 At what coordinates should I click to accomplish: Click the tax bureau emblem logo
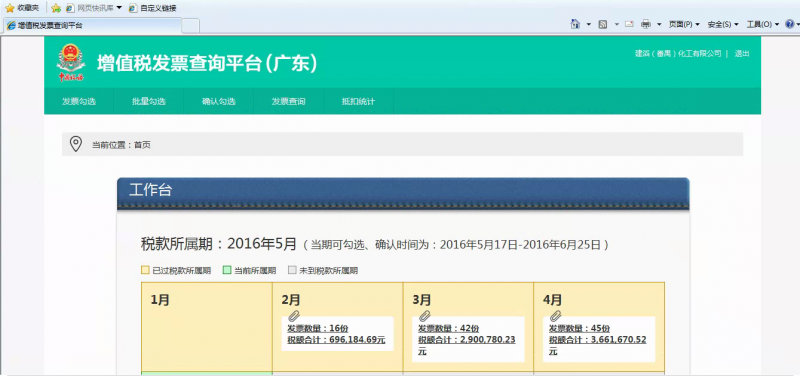click(x=70, y=63)
